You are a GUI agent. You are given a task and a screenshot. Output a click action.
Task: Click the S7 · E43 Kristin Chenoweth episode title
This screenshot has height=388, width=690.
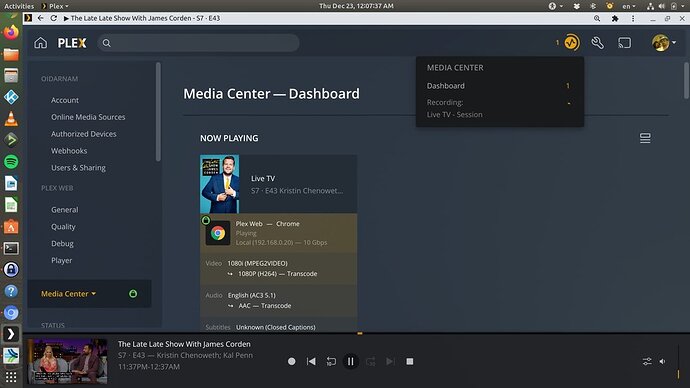(297, 190)
